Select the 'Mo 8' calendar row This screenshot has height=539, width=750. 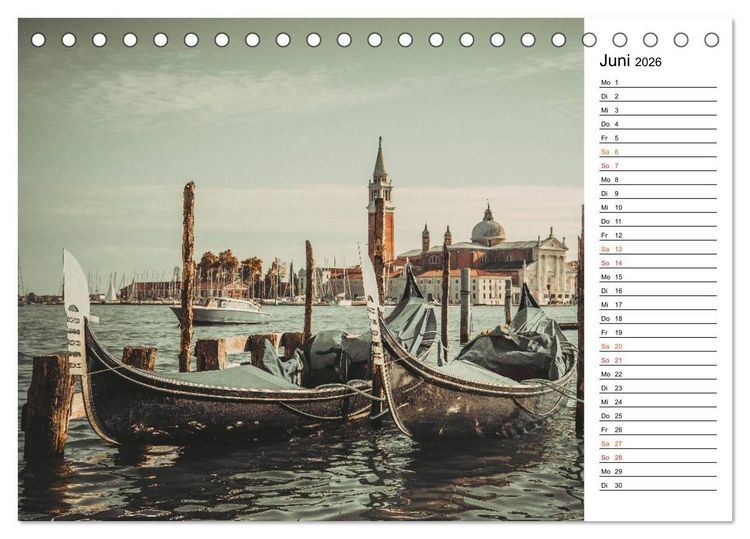pyautogui.click(x=658, y=179)
